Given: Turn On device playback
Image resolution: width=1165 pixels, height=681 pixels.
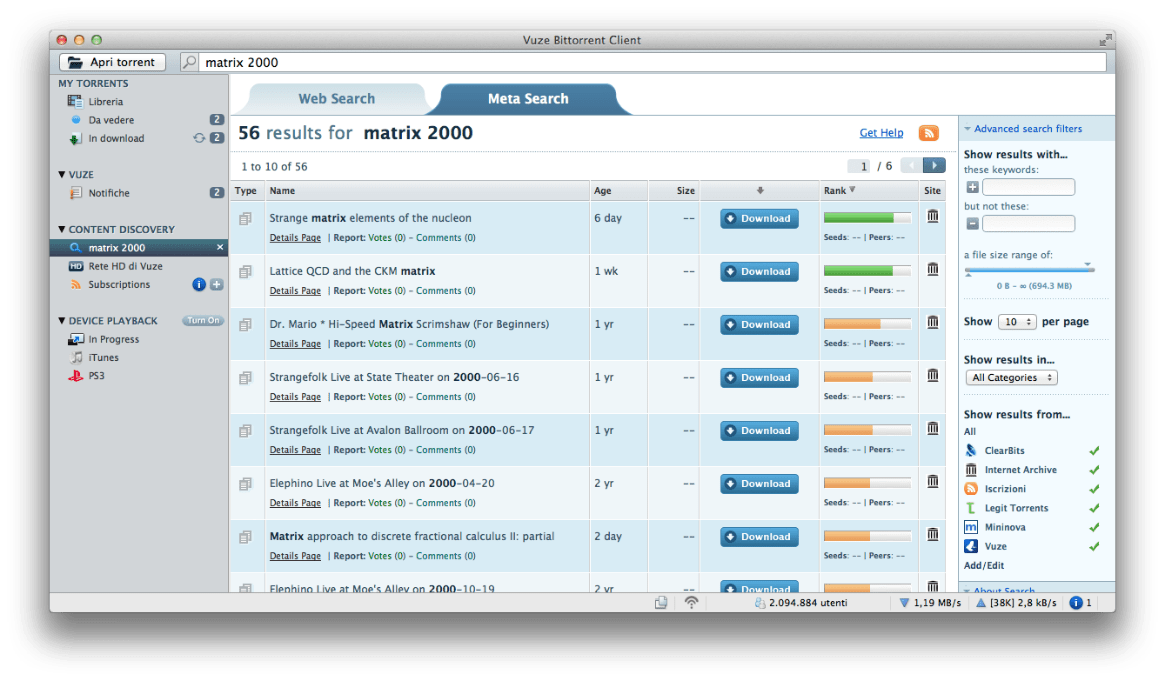Looking at the screenshot, I should [x=202, y=321].
